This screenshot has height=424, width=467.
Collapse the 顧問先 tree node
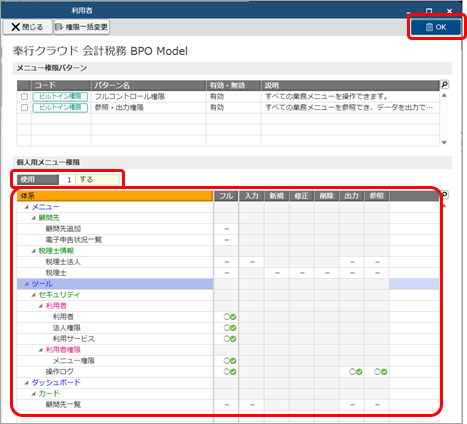point(34,218)
